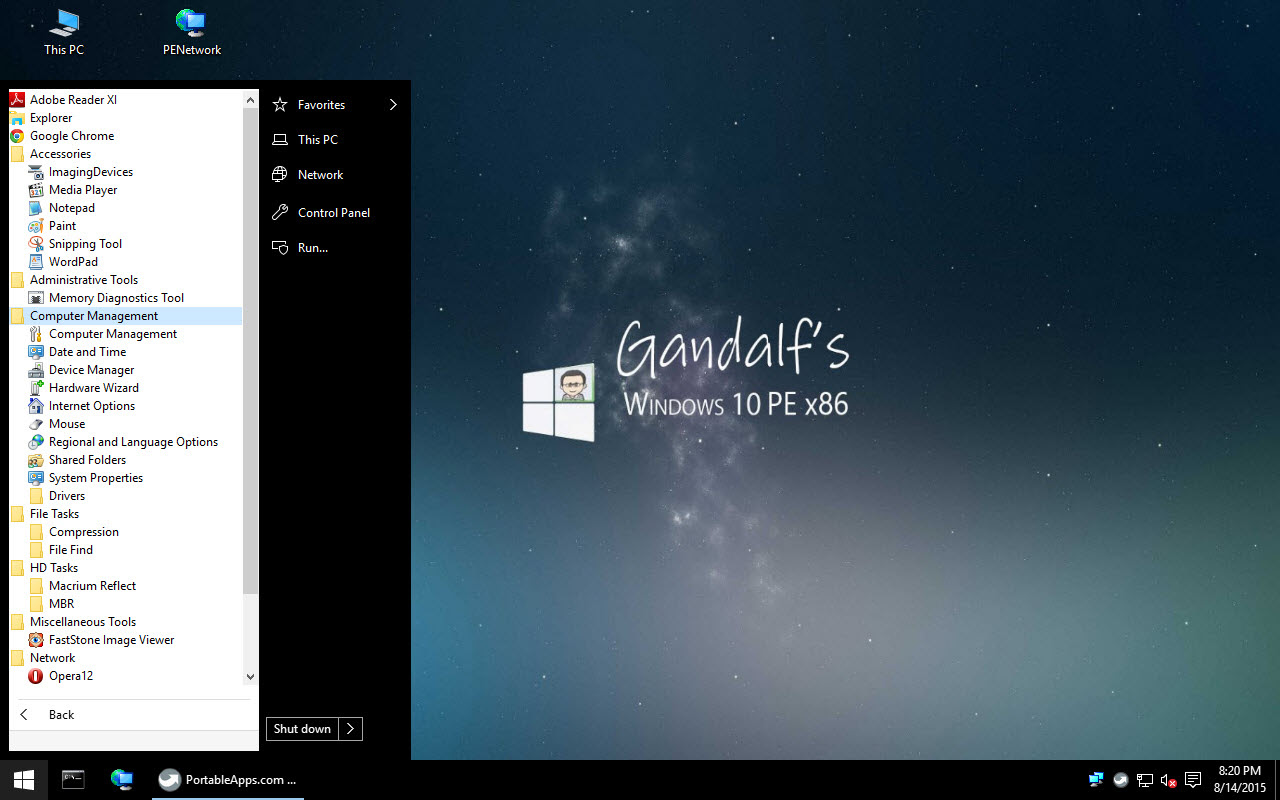Image resolution: width=1280 pixels, height=800 pixels.
Task: Open the This PC desktop icon
Action: tap(64, 32)
